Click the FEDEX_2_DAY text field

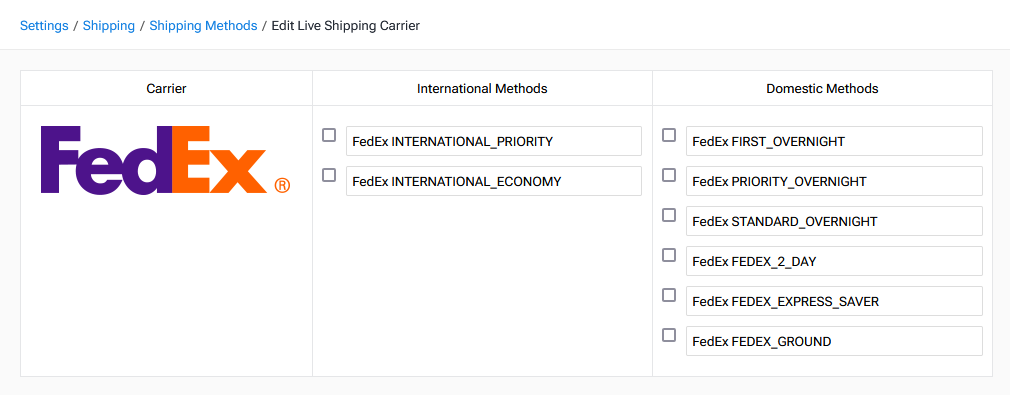tap(834, 261)
